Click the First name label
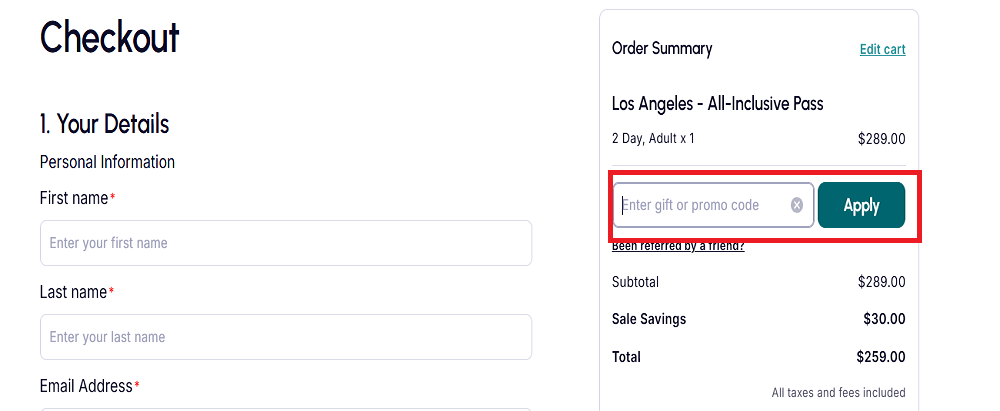1000x411 pixels. 74,198
